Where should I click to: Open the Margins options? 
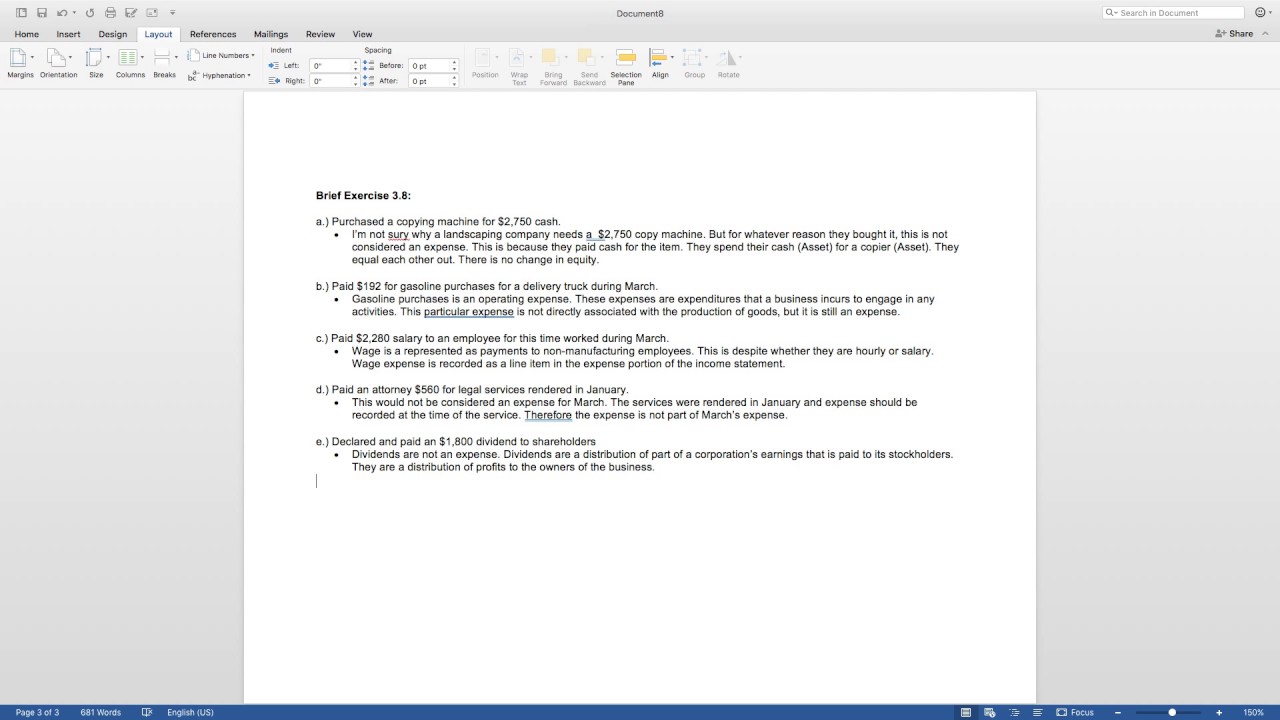[20, 63]
